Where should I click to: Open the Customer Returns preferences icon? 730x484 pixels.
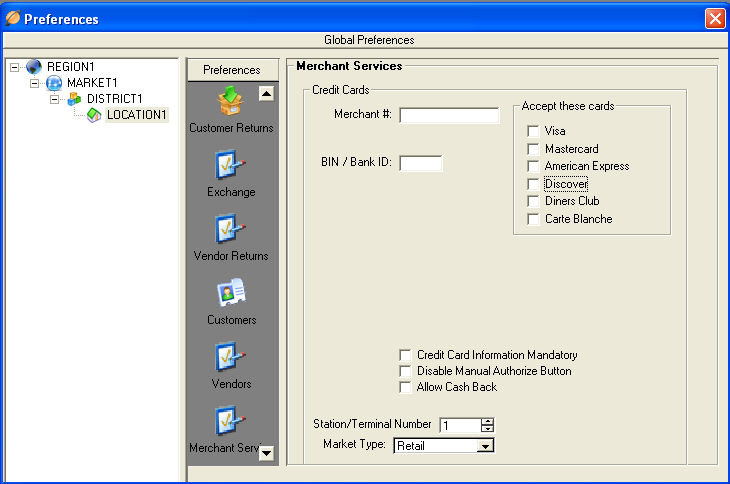click(230, 101)
